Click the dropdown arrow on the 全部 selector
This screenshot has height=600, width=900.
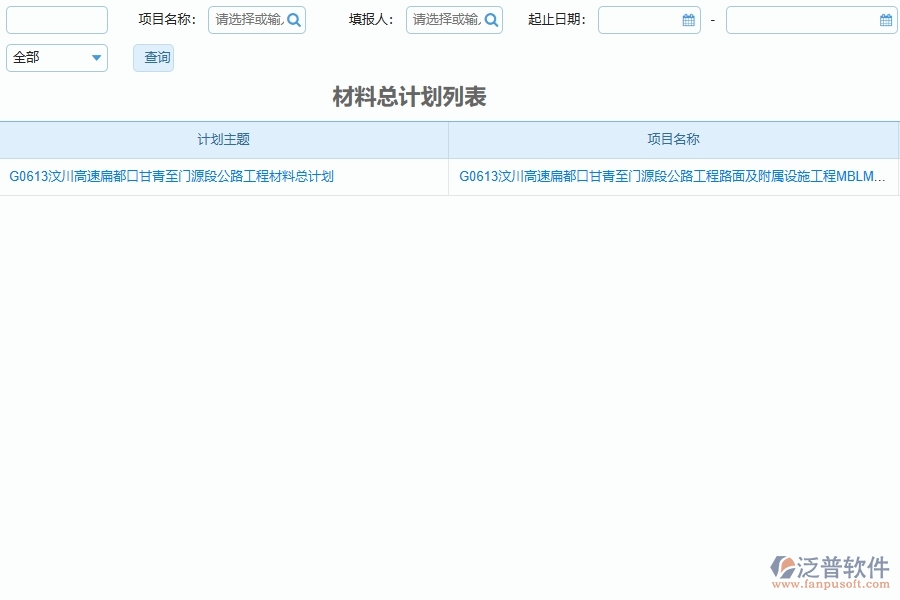[96, 58]
